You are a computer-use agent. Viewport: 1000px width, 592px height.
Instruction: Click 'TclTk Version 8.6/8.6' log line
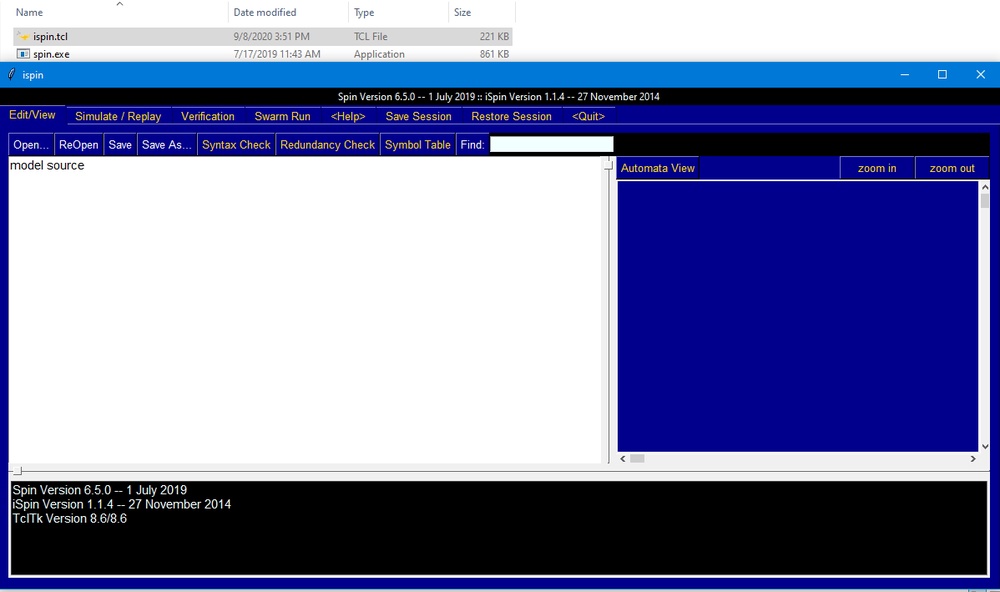(x=70, y=519)
